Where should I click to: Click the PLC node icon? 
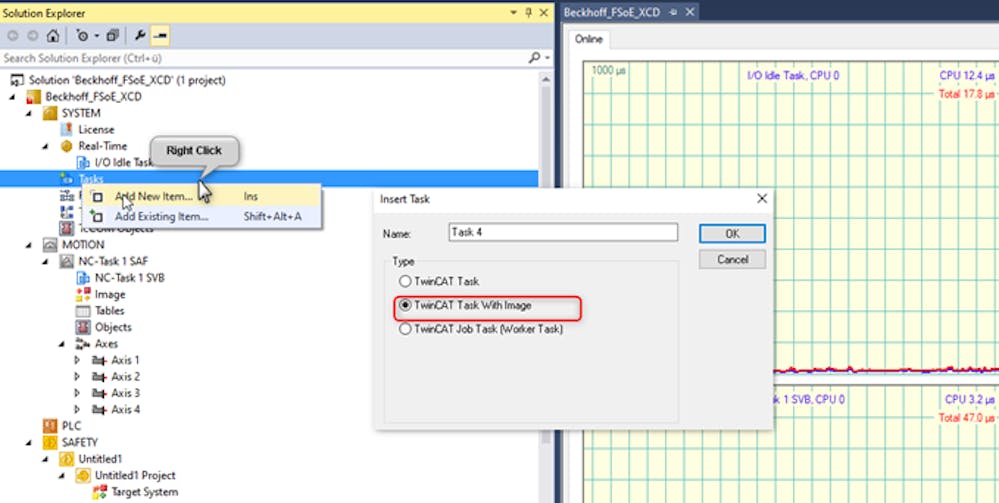point(50,426)
